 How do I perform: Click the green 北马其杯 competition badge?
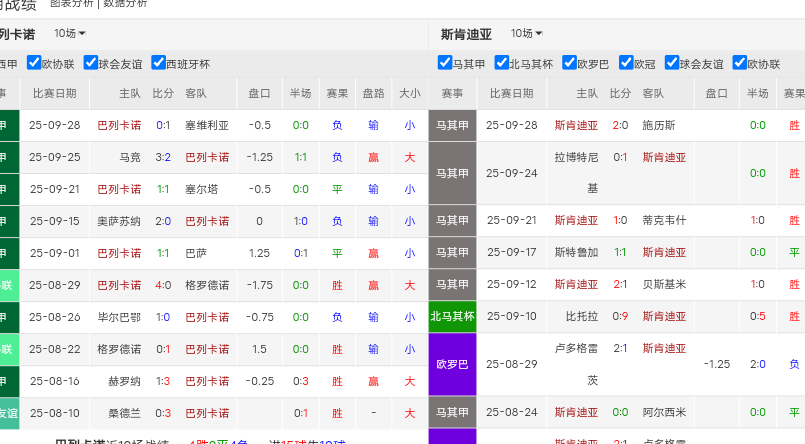click(453, 317)
